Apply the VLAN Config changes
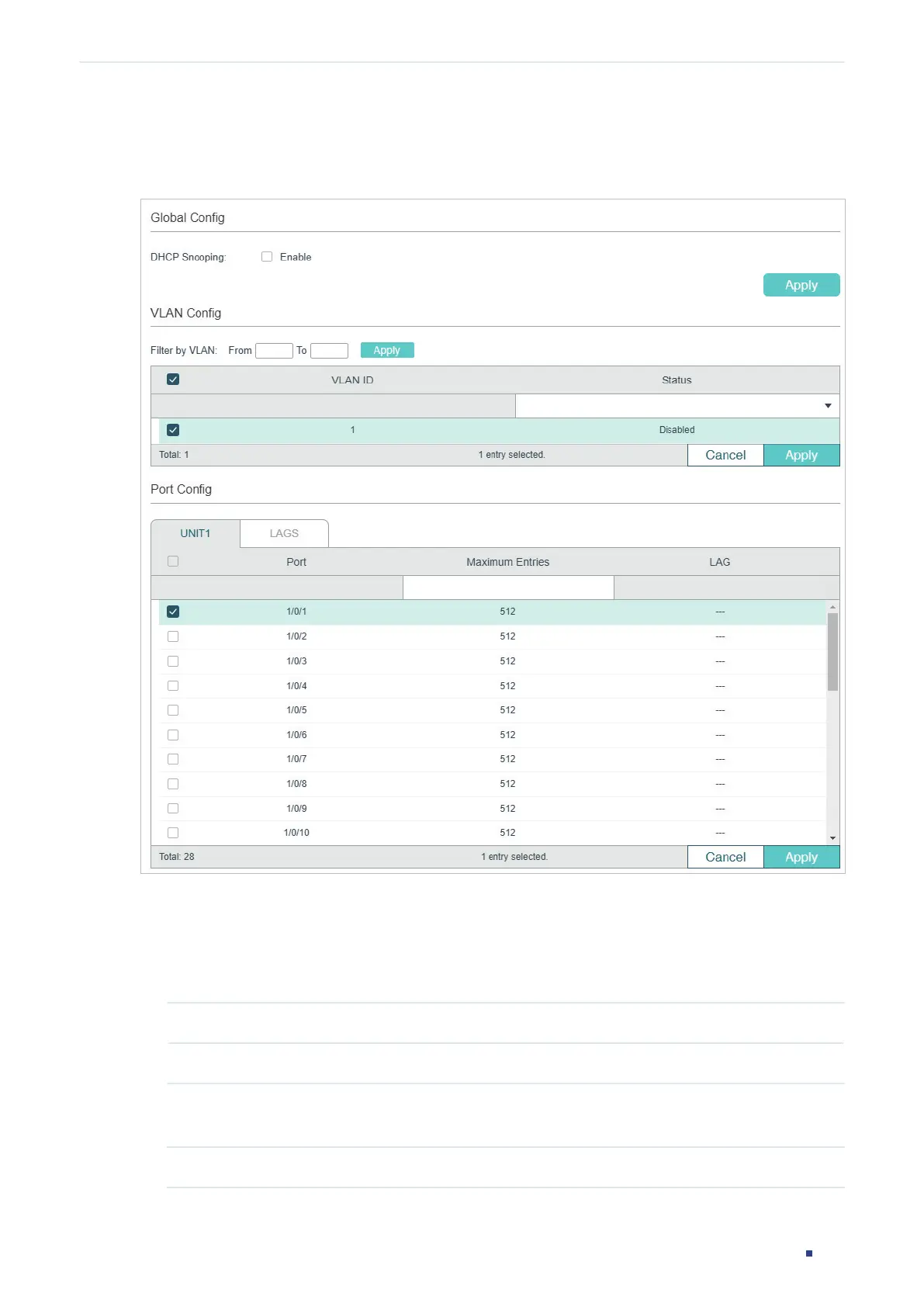 click(x=801, y=455)
